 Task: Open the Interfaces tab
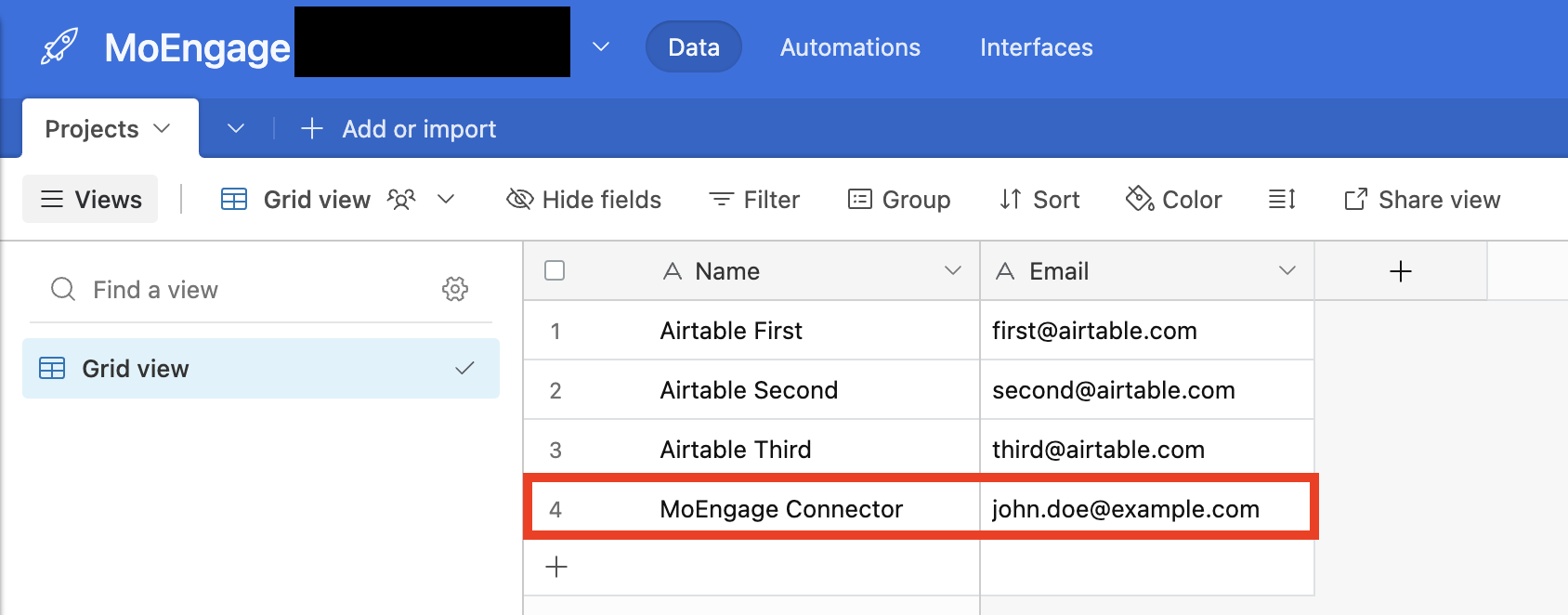coord(1037,47)
